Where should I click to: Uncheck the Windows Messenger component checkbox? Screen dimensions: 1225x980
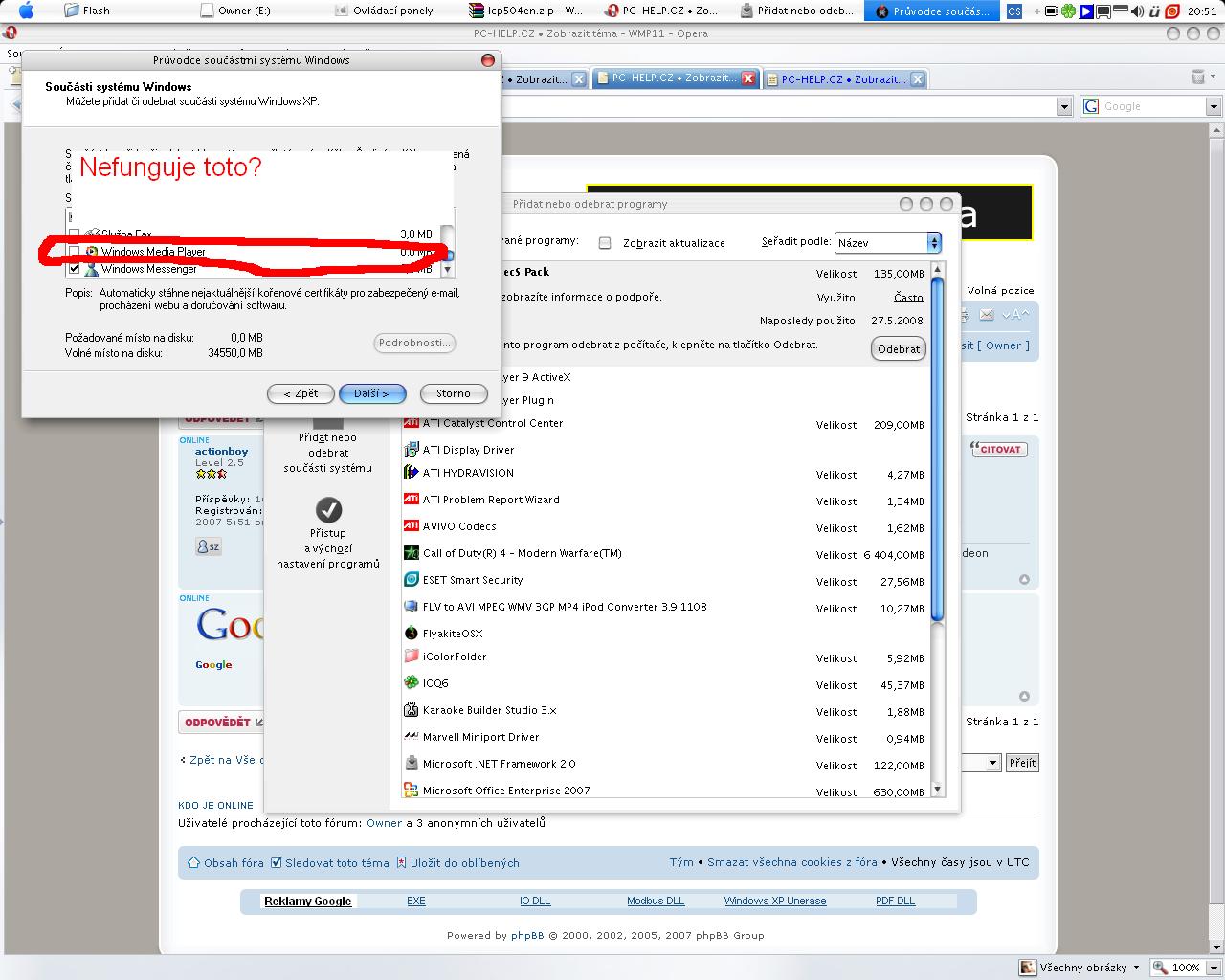[74, 269]
